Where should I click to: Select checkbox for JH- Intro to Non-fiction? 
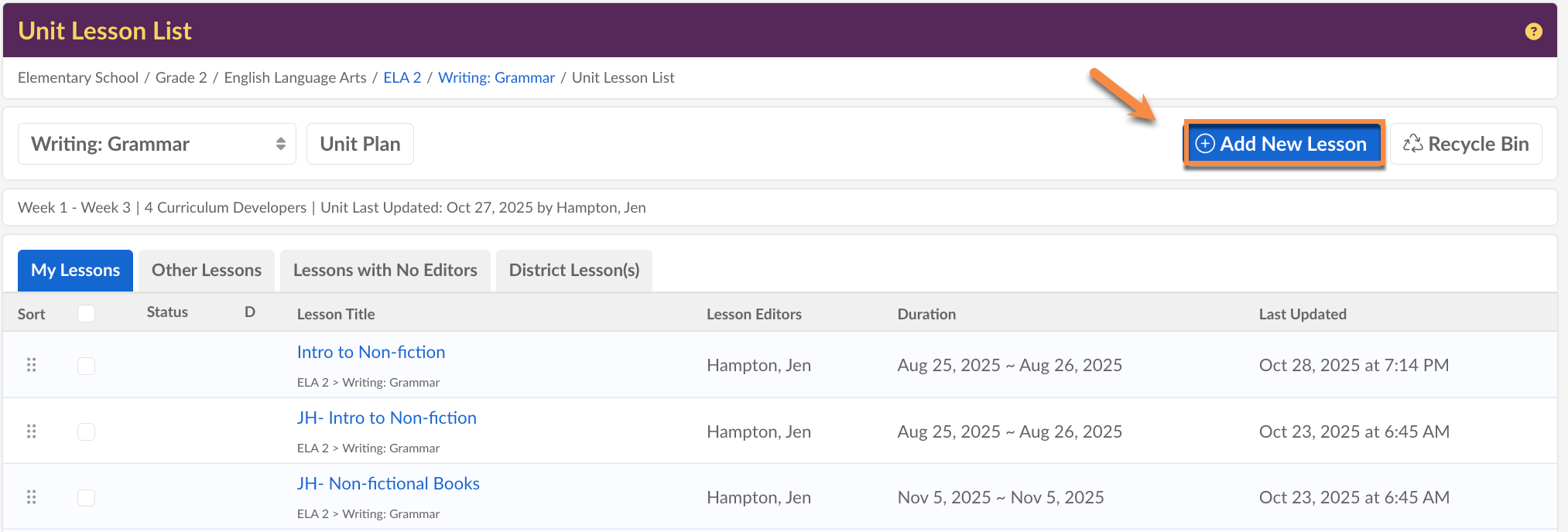pyautogui.click(x=87, y=431)
